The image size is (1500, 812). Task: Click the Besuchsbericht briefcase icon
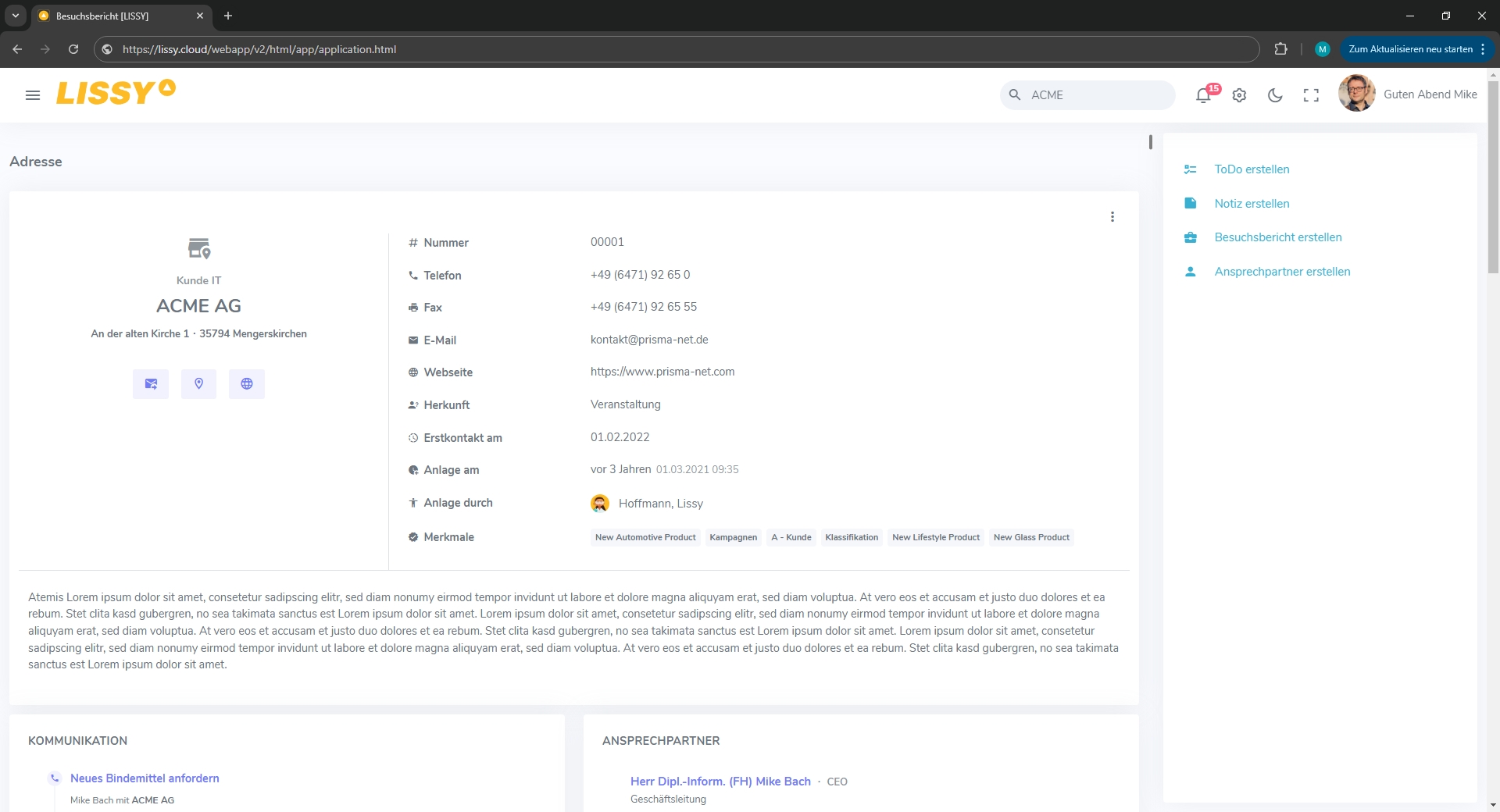[1191, 237]
